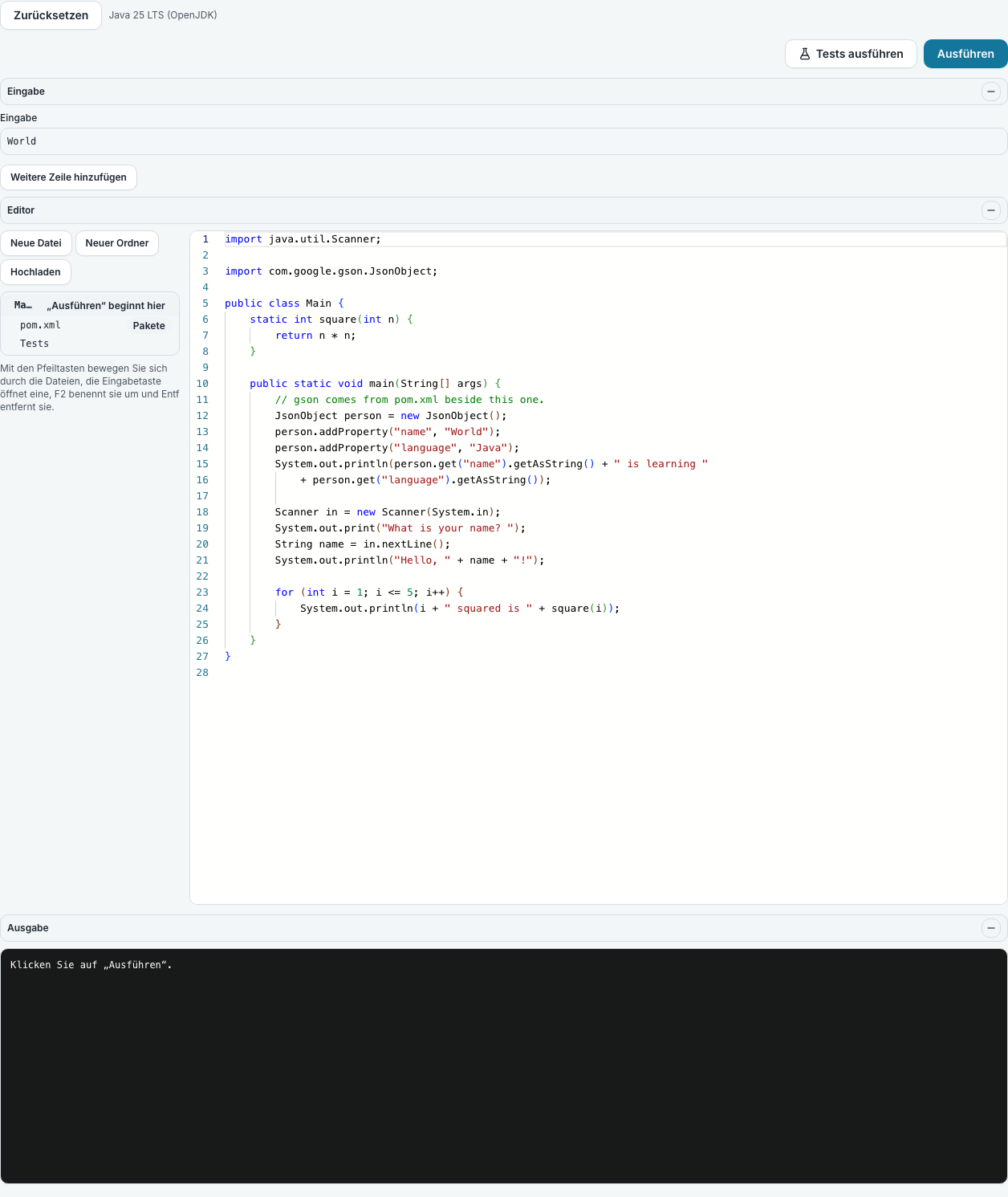1008x1197 pixels.
Task: Click the Editor section header
Action: (x=504, y=210)
